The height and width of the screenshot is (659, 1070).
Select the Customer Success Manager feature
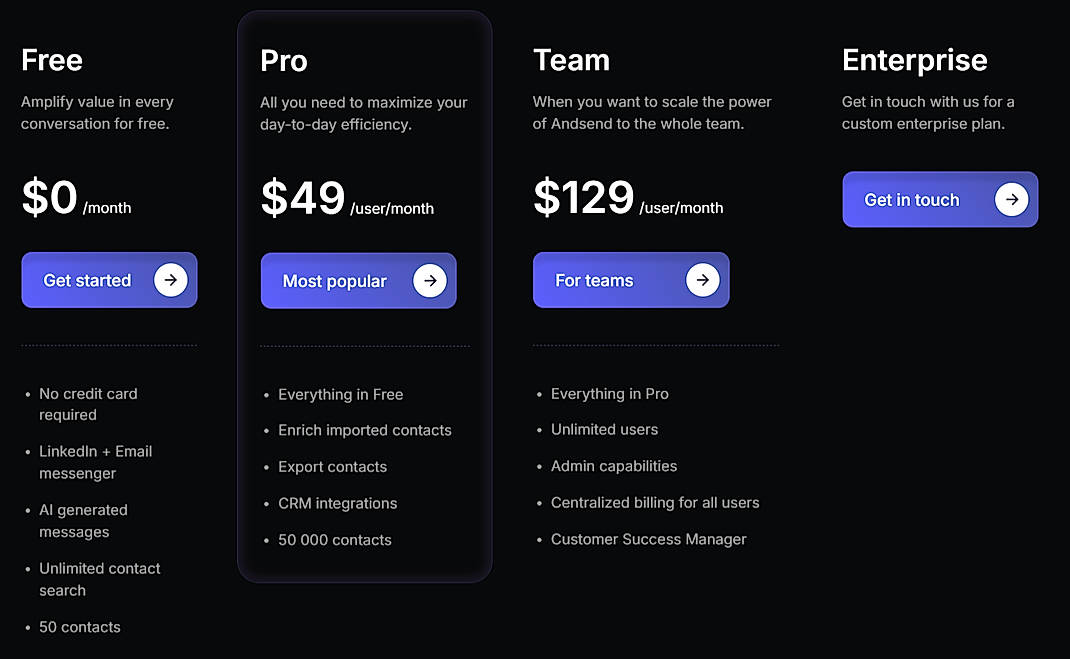[648, 539]
